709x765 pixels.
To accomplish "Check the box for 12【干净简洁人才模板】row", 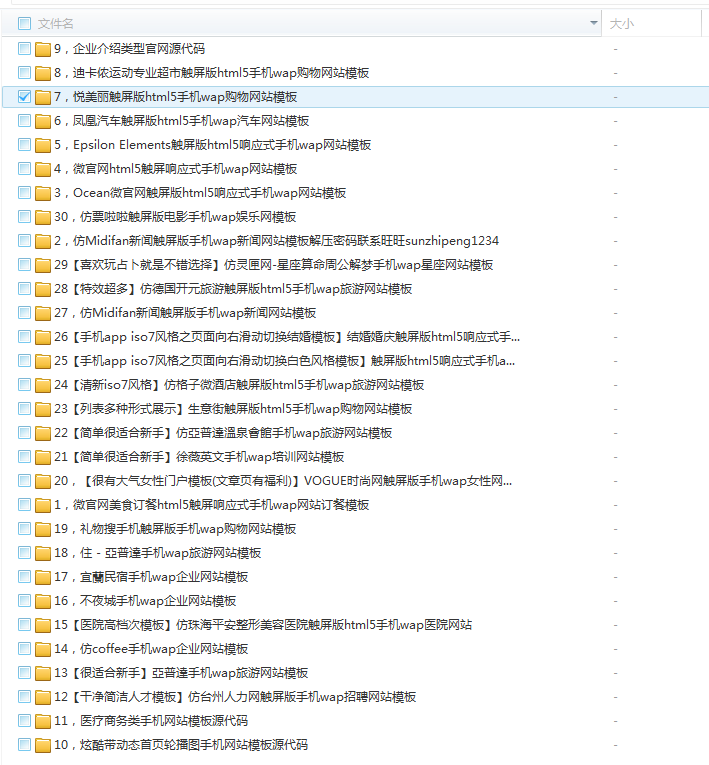I will click(x=24, y=696).
